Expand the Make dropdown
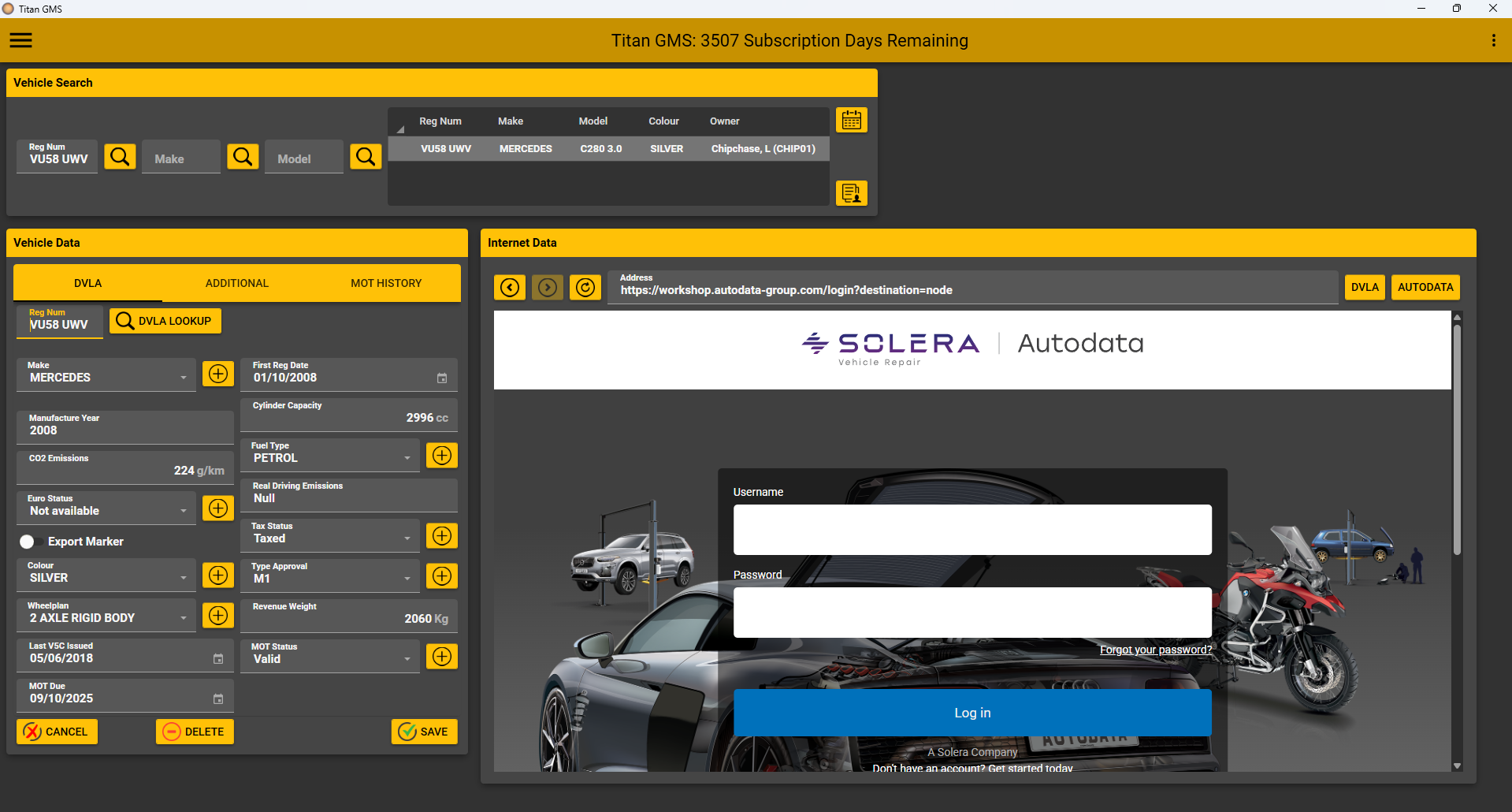 click(x=184, y=378)
